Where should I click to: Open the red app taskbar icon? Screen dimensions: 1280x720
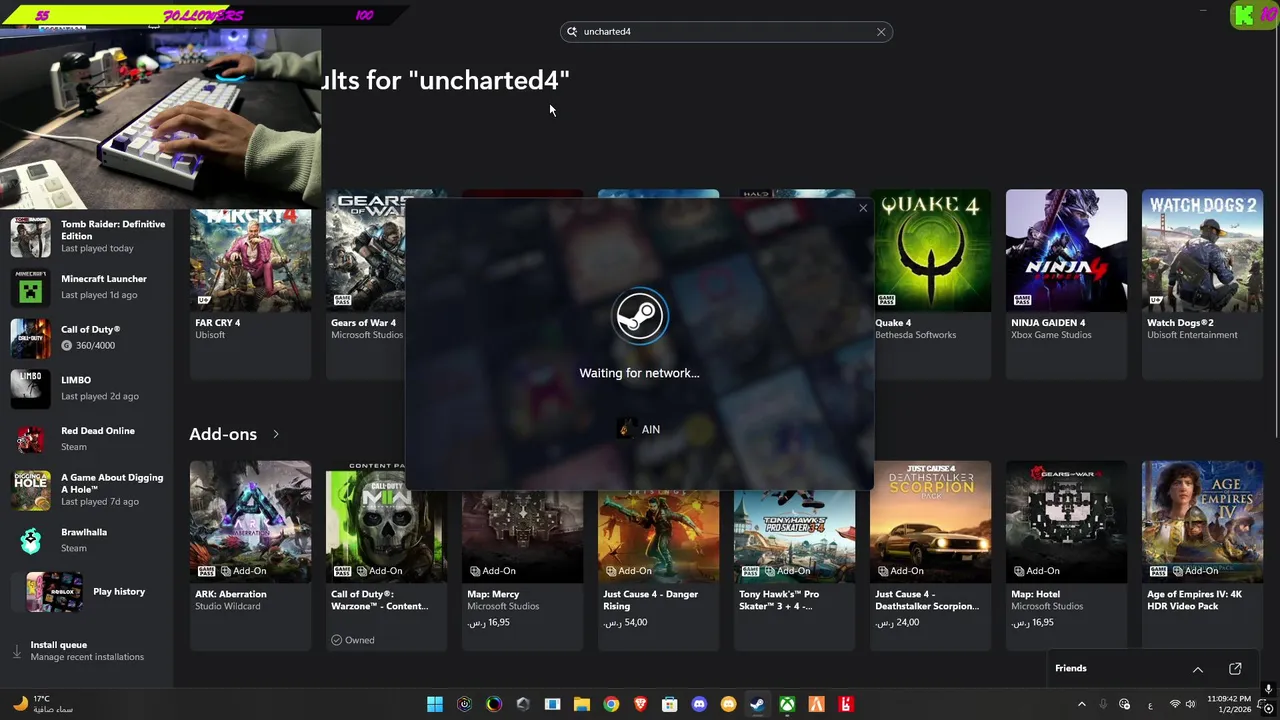point(846,704)
